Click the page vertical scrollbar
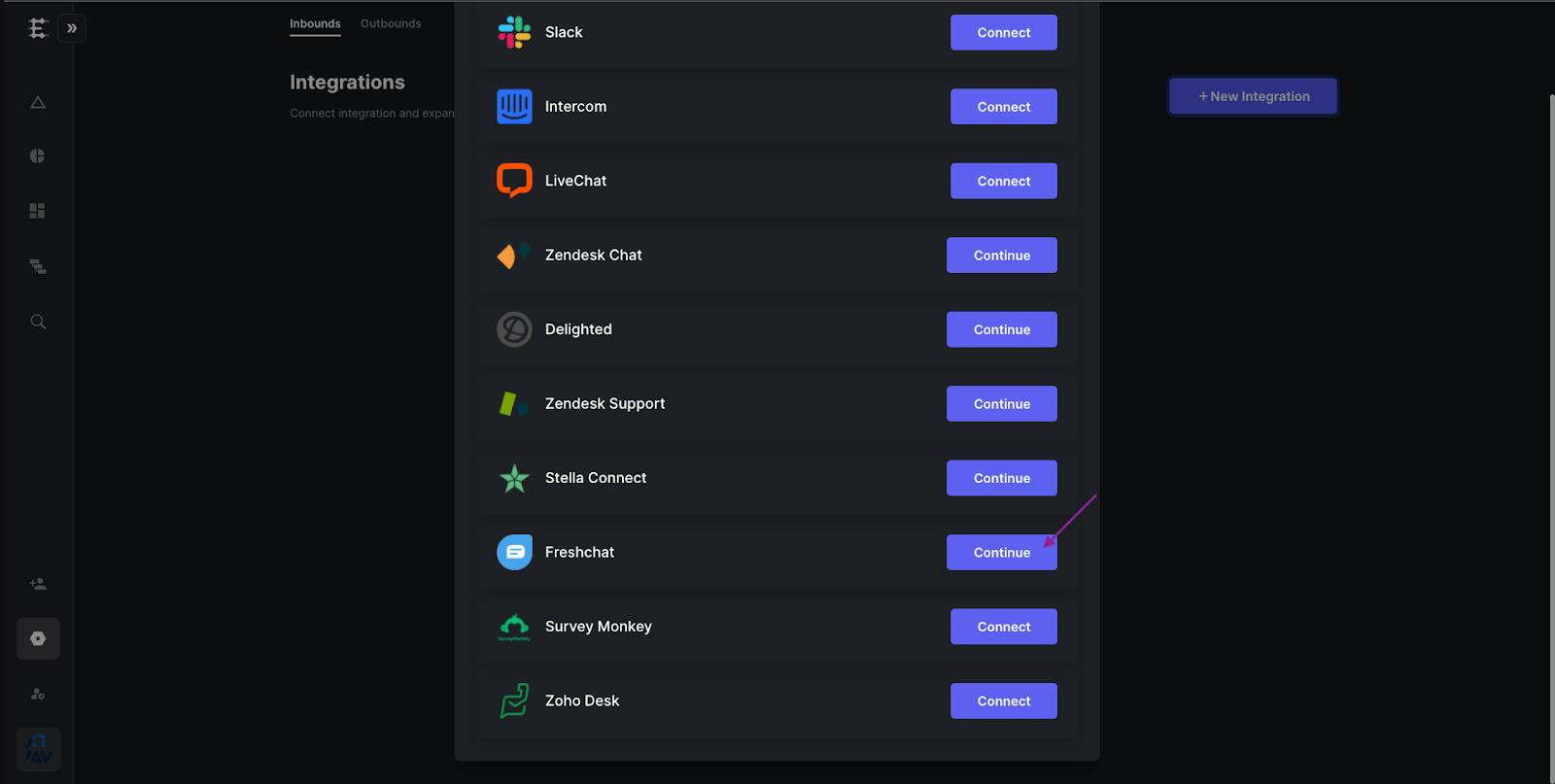This screenshot has height=784, width=1555. pyautogui.click(x=1551, y=437)
